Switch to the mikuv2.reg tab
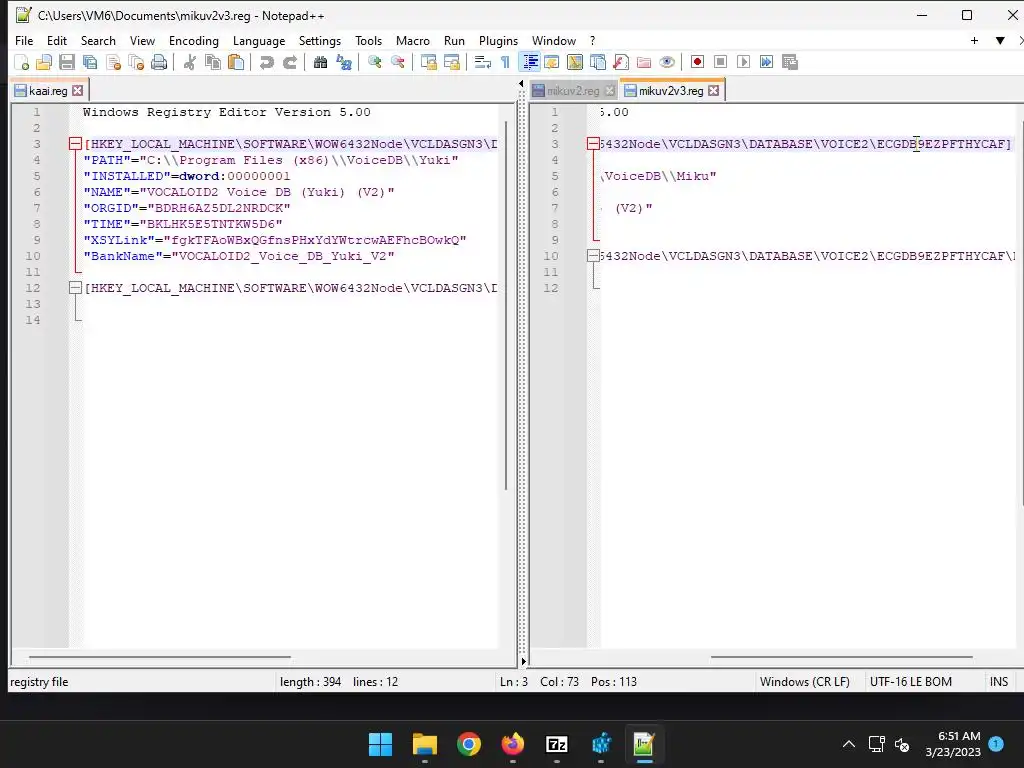 [x=572, y=91]
